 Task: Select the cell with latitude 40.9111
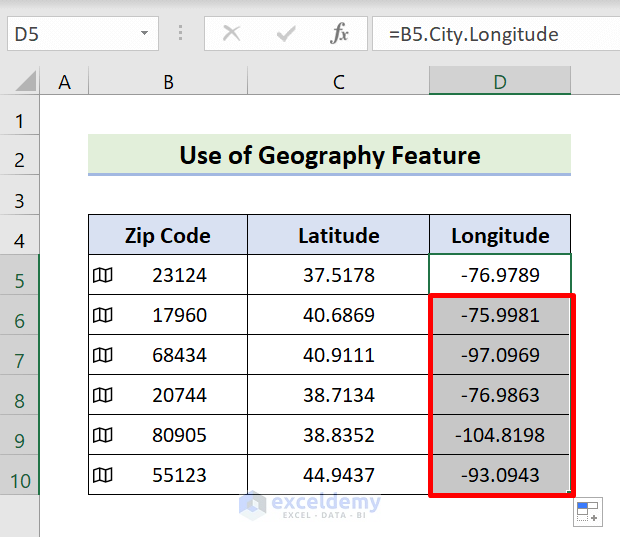338,355
